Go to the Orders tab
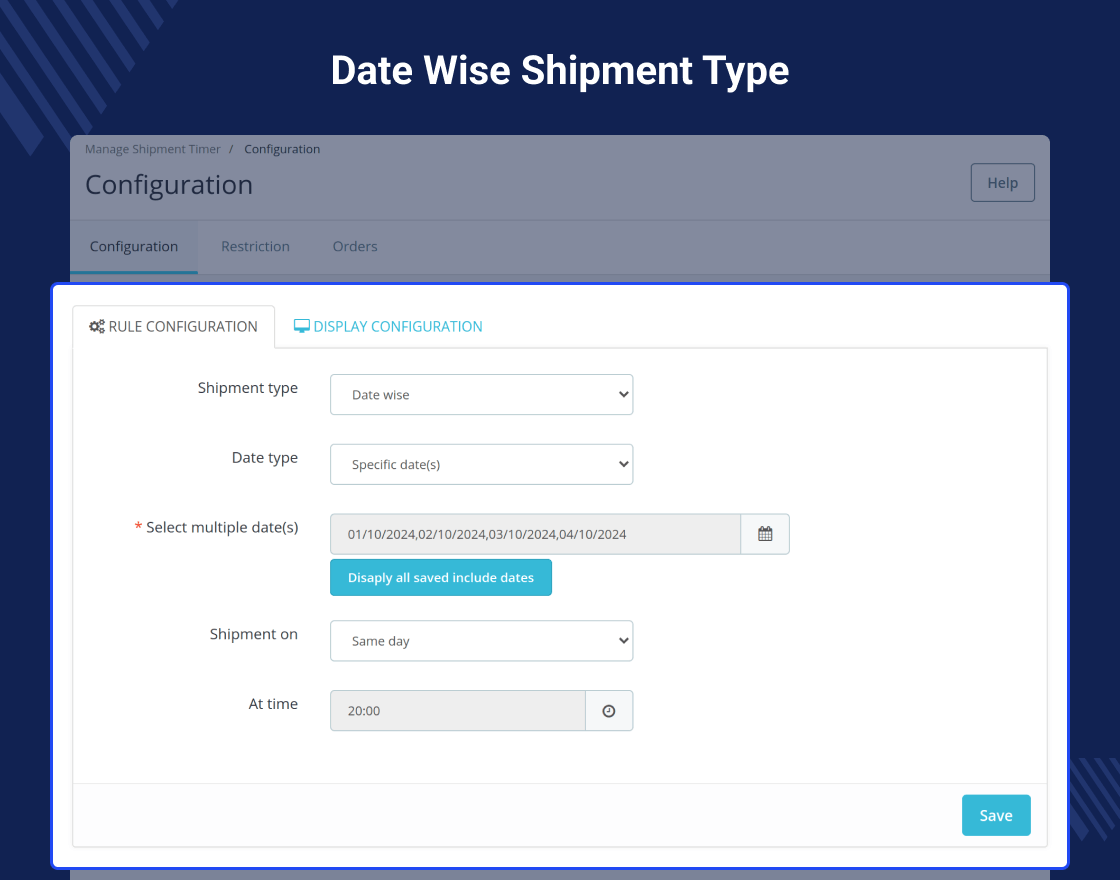 355,246
